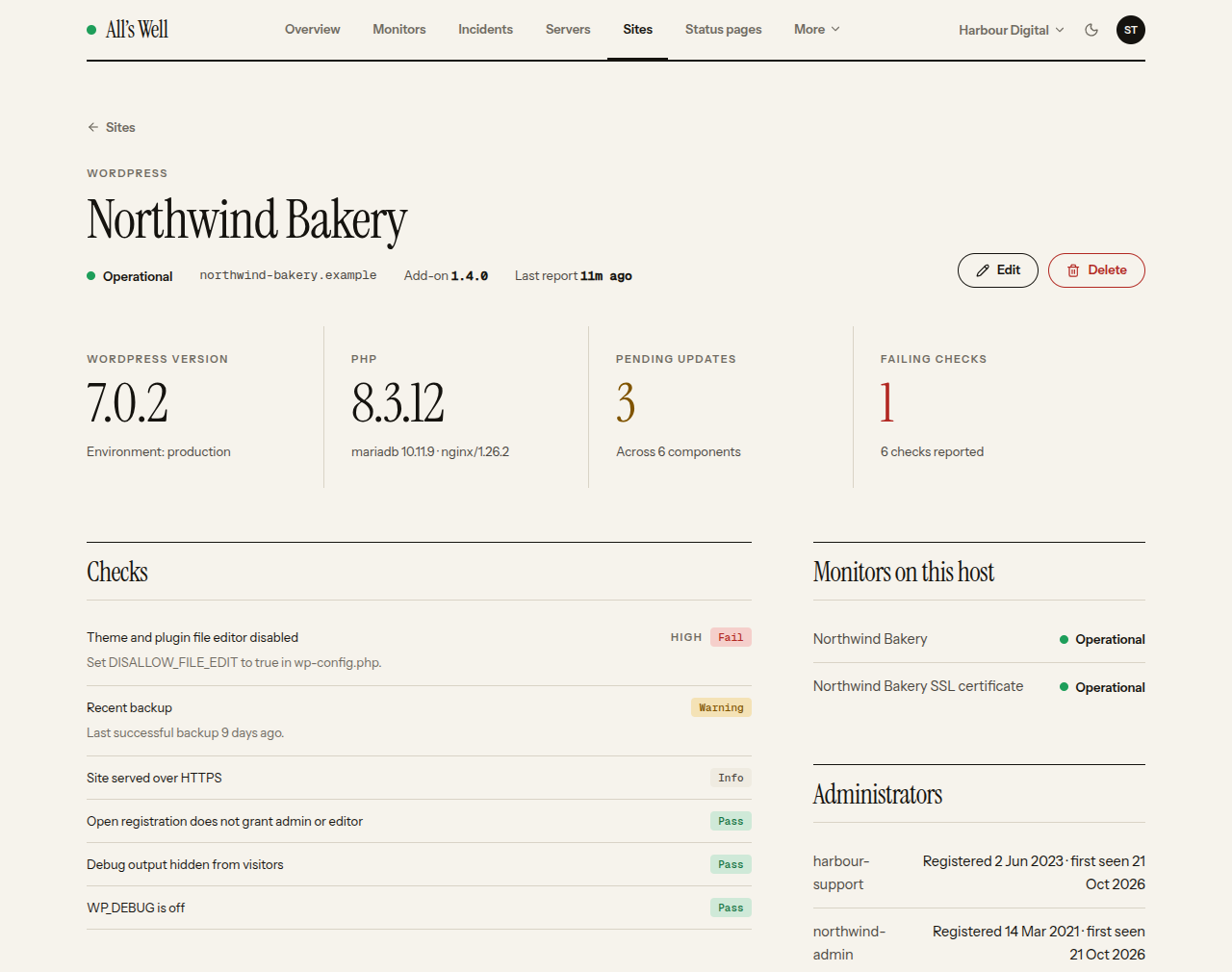This screenshot has width=1232, height=972.
Task: Open the Servers tab
Action: 568,30
